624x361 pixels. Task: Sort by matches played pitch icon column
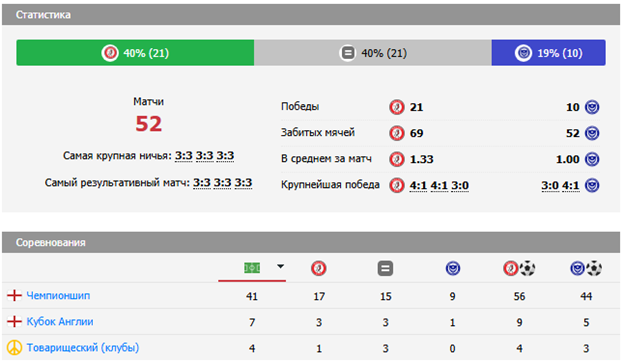click(252, 268)
